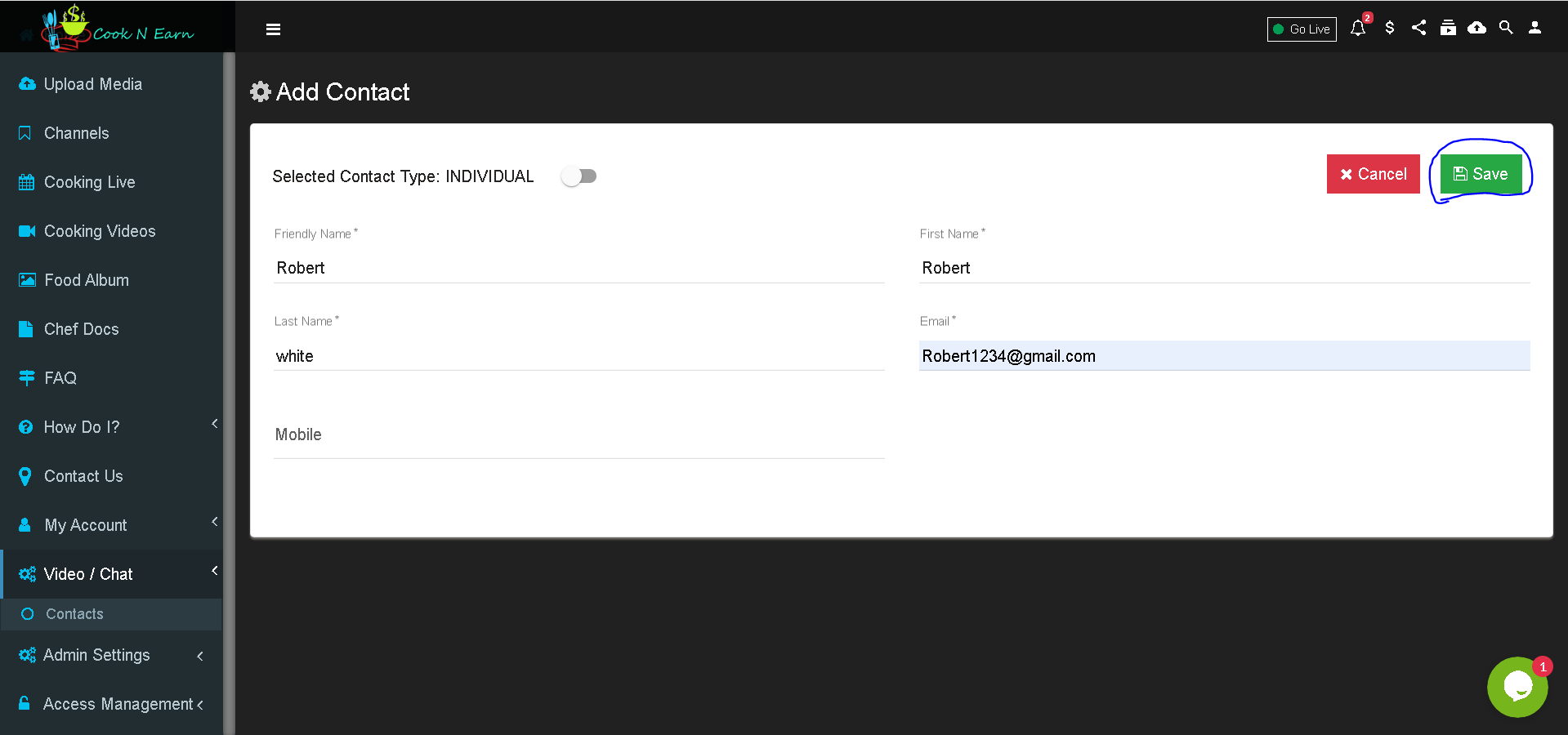
Task: Click the Chef Docs file icon
Action: point(25,329)
